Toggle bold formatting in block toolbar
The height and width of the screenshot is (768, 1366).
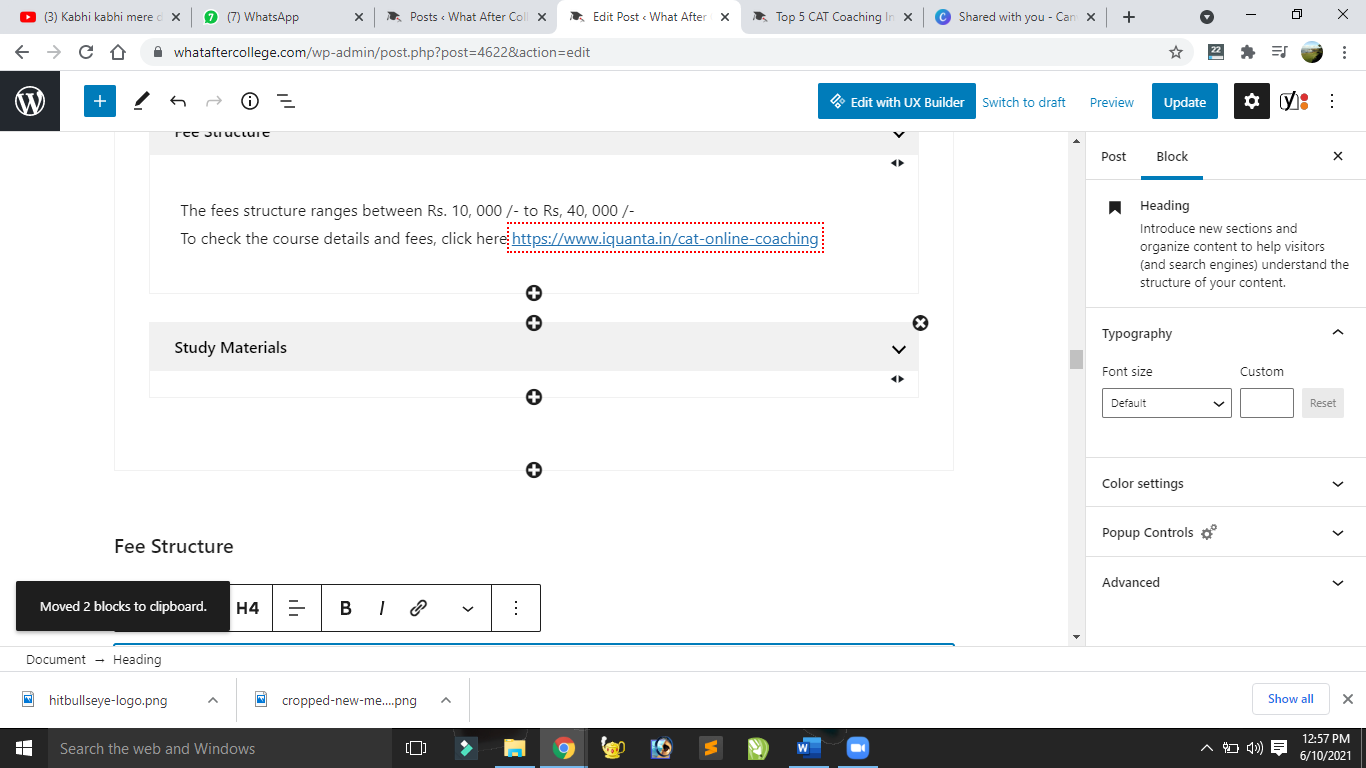pyautogui.click(x=345, y=608)
